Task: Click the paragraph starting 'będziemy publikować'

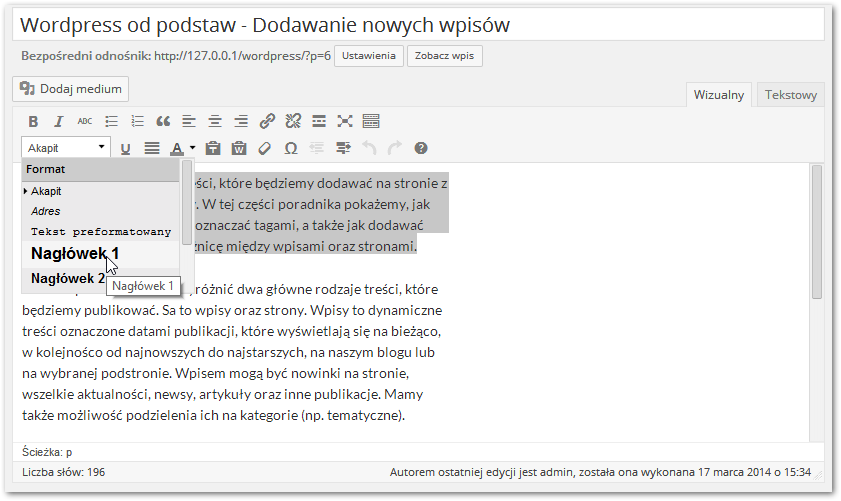Action: (x=232, y=352)
